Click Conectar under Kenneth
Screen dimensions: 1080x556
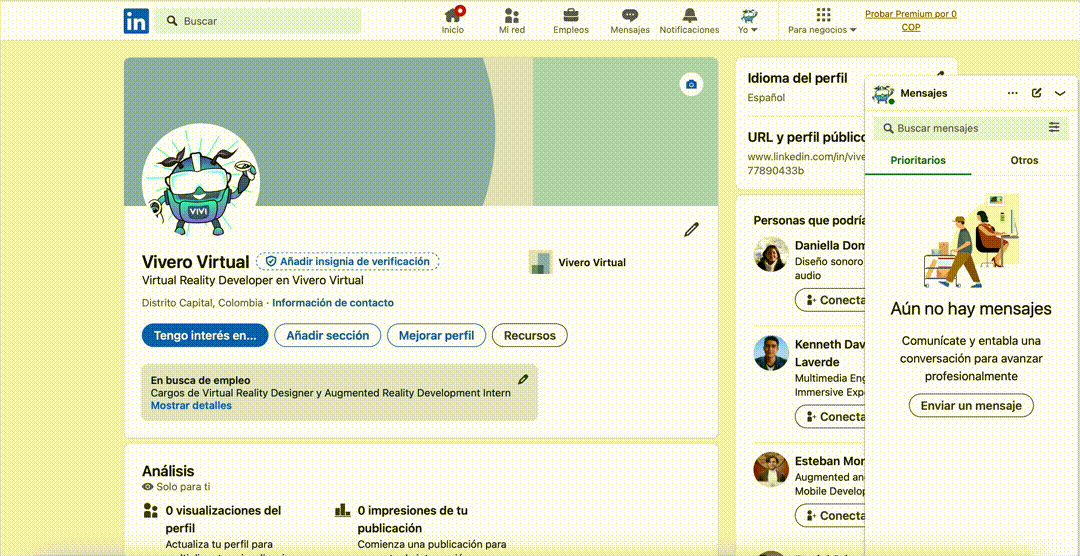tap(831, 417)
